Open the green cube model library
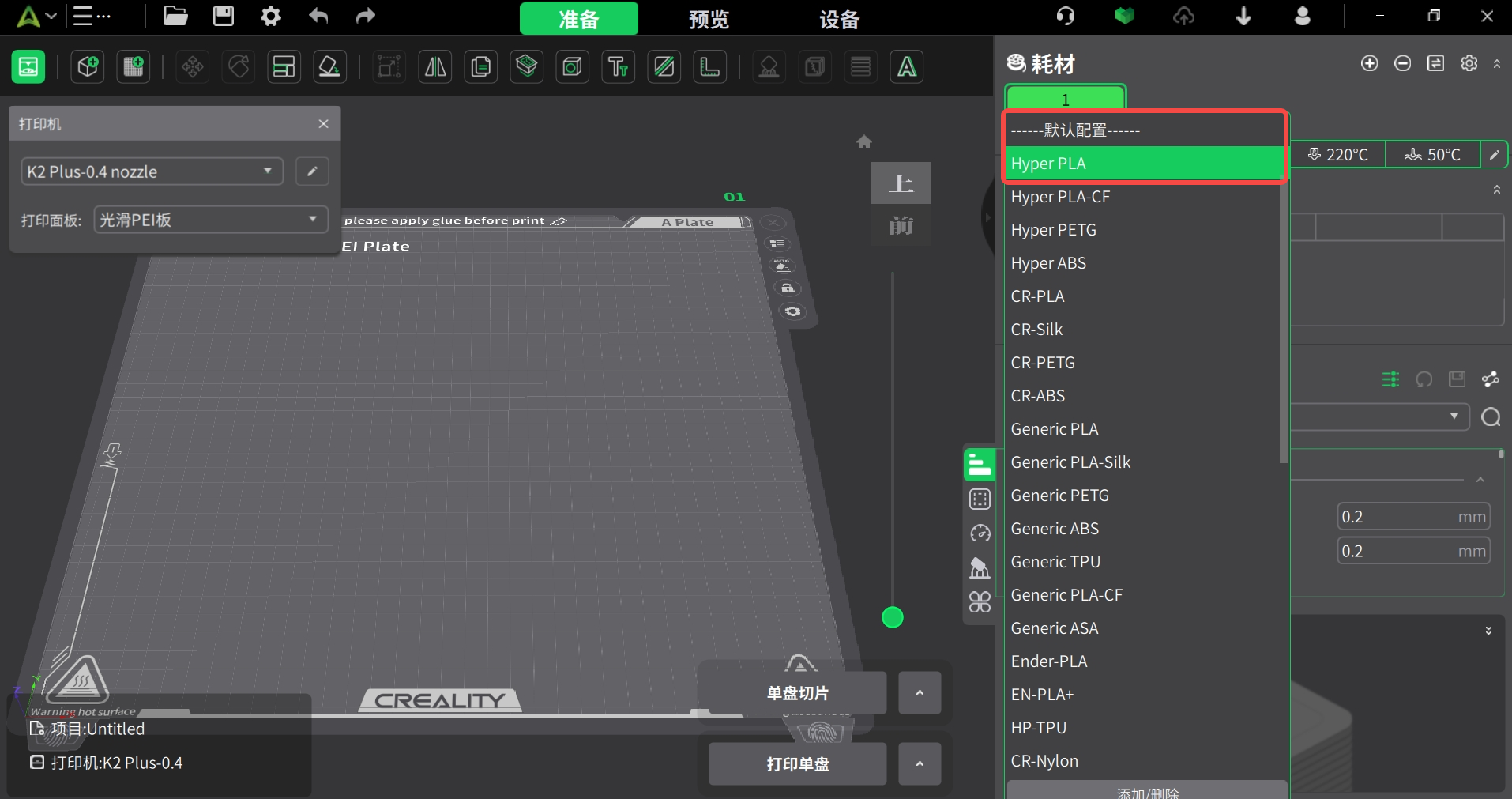 pyautogui.click(x=1125, y=16)
